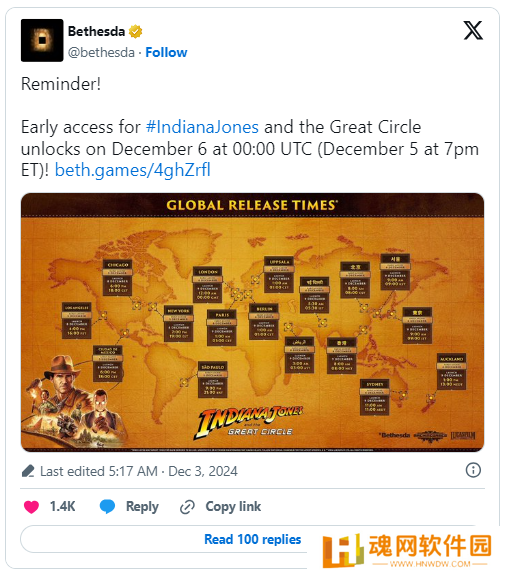Click the chain link copy icon
The height and width of the screenshot is (576, 507).
tap(187, 507)
